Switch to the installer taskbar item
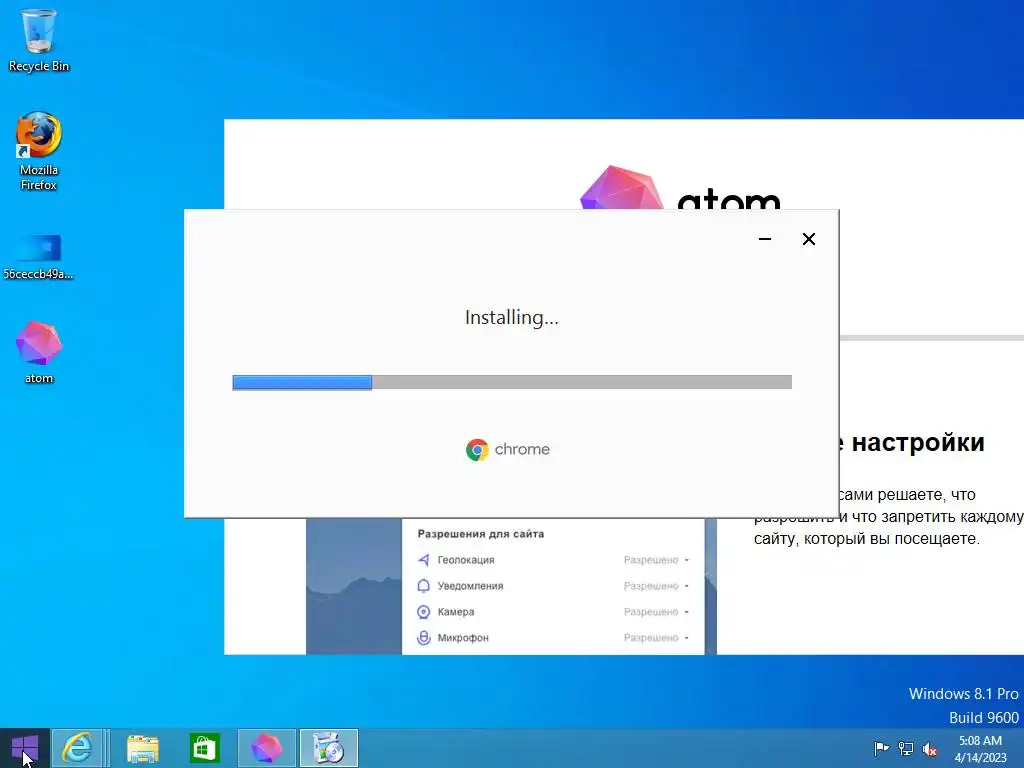The image size is (1024, 768). tap(328, 748)
